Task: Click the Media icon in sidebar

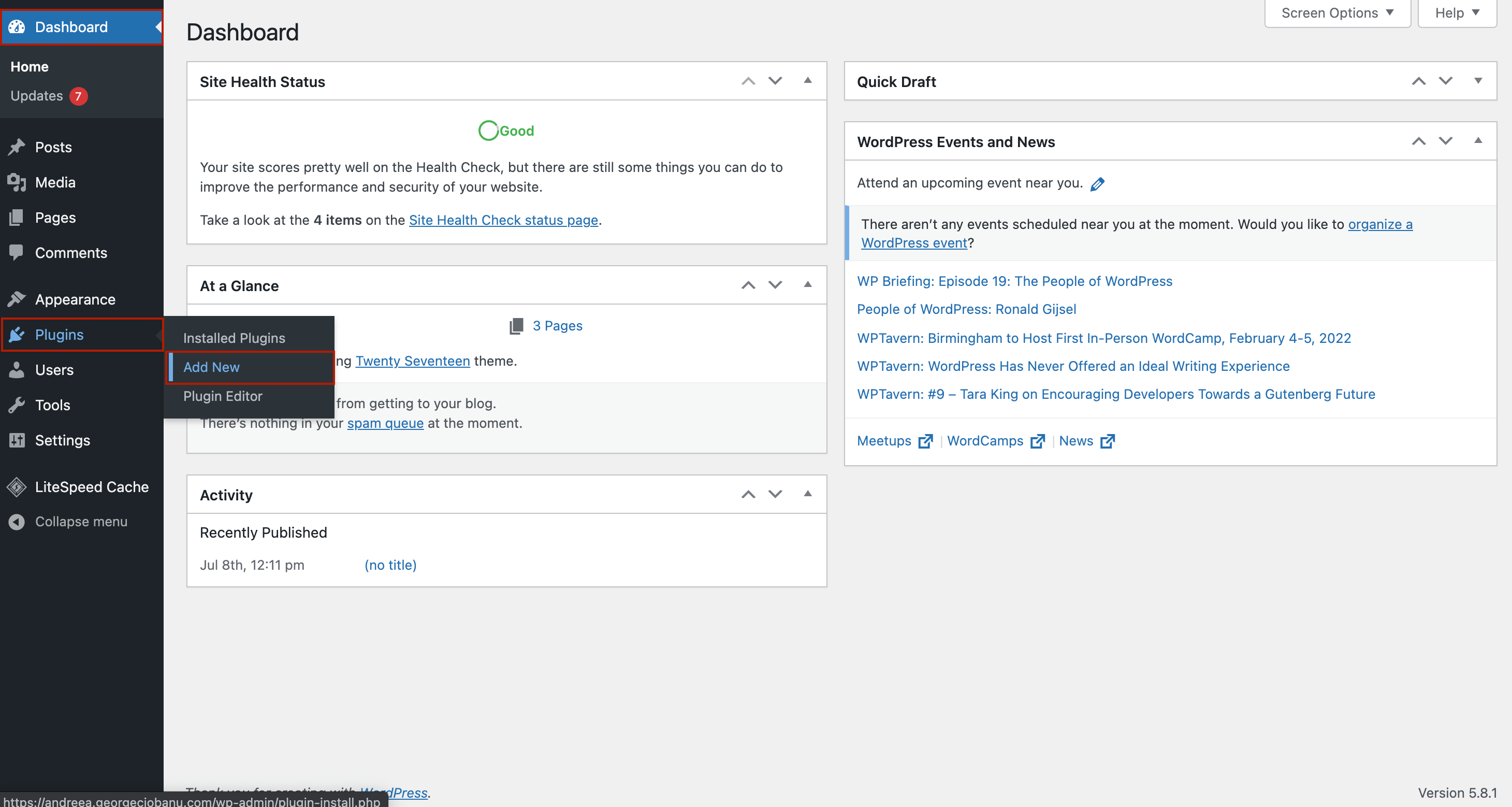Action: coord(17,182)
